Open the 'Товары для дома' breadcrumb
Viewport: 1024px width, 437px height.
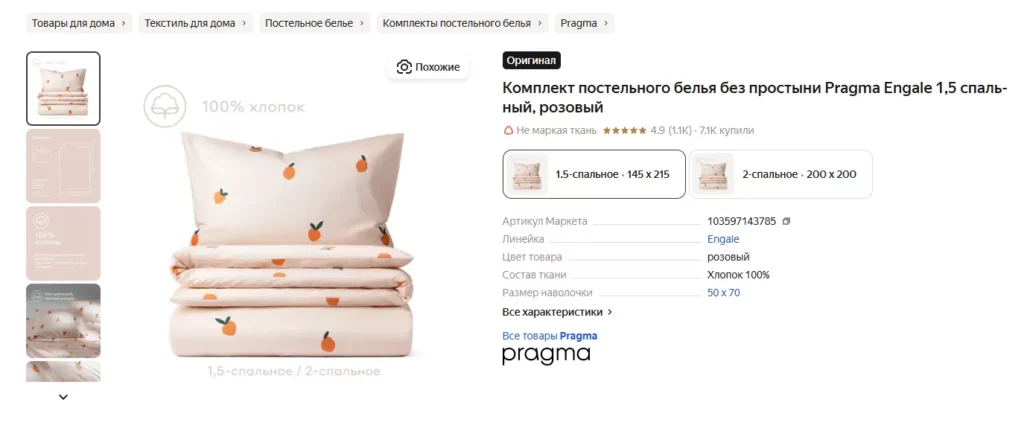[x=79, y=23]
